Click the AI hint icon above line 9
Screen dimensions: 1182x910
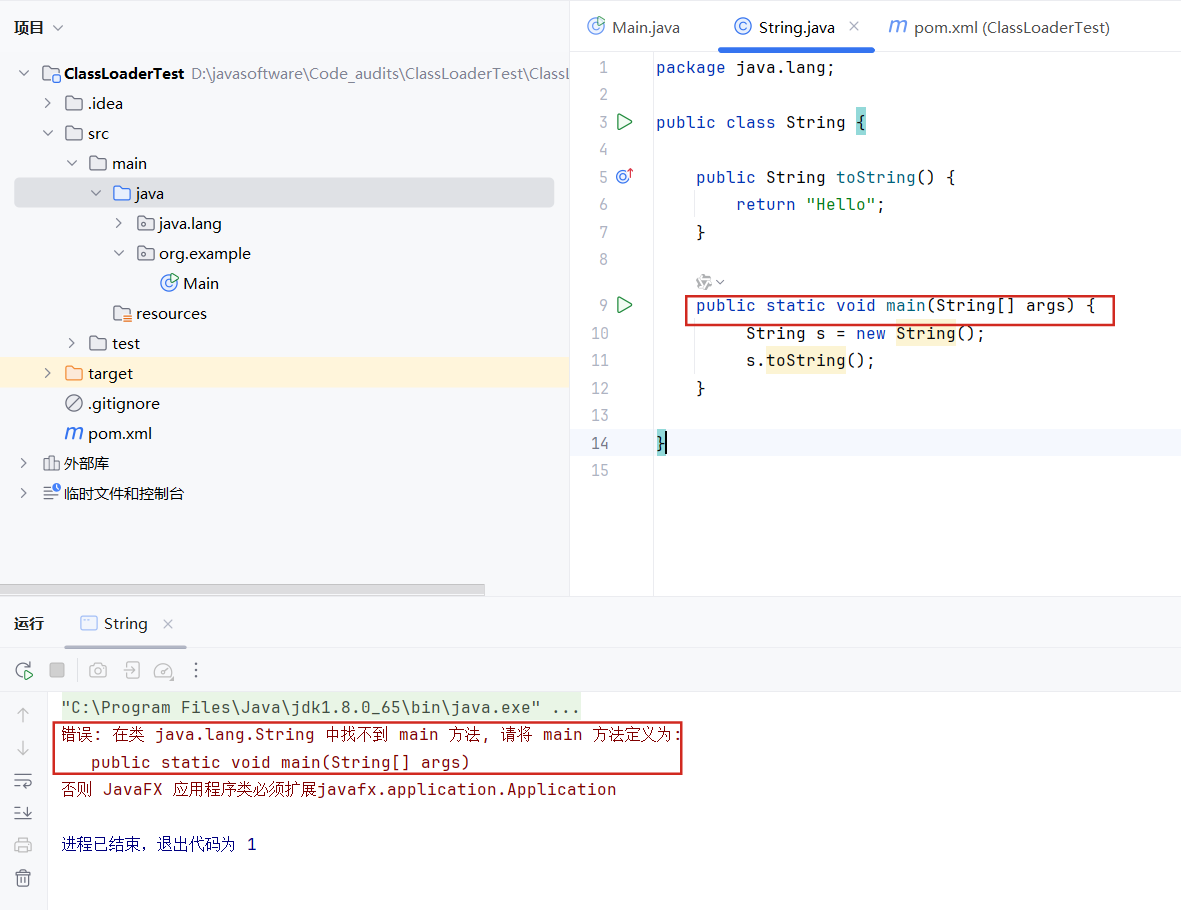click(x=704, y=282)
